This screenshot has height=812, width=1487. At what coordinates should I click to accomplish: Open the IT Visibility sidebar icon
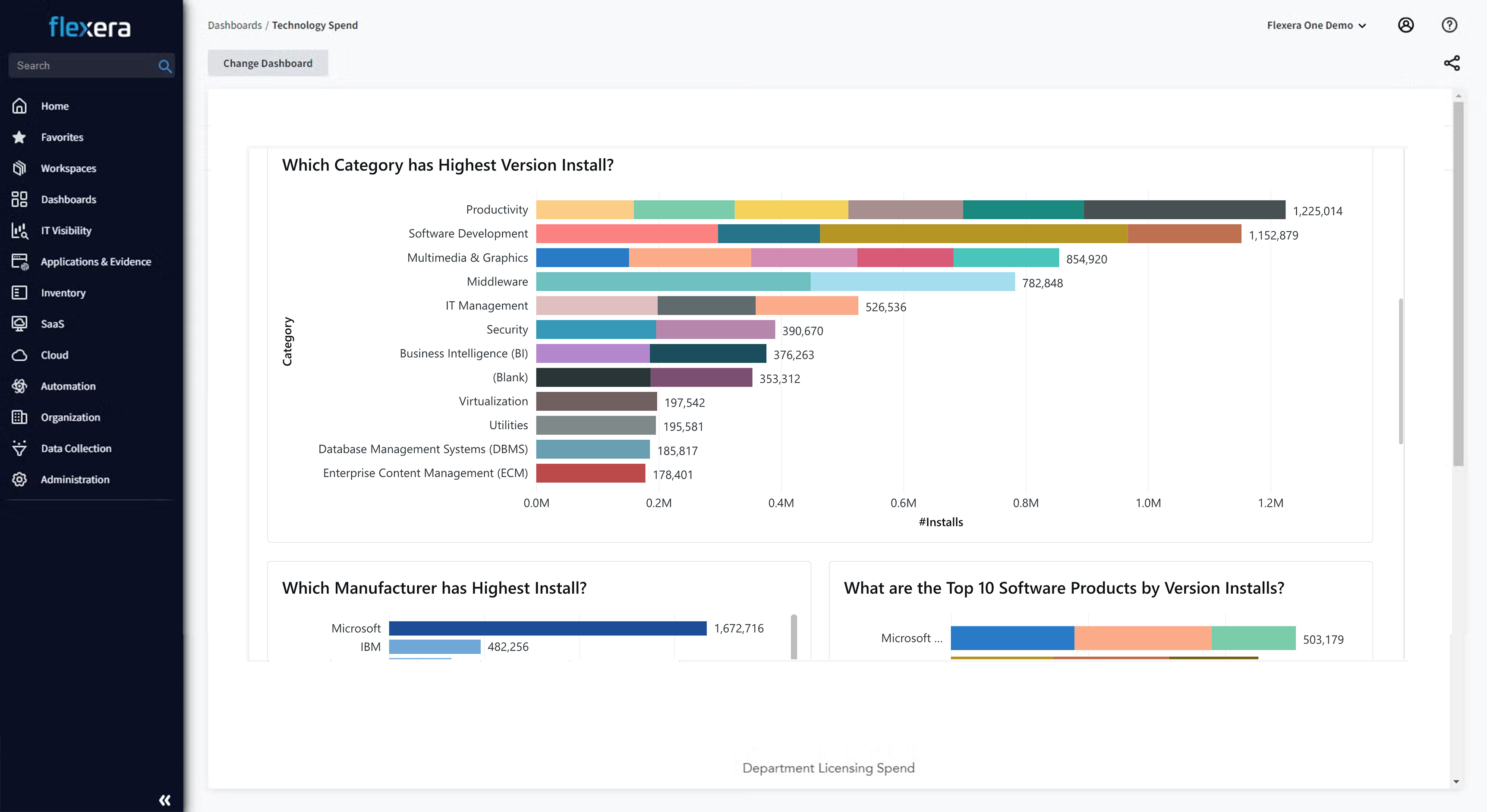tap(19, 231)
